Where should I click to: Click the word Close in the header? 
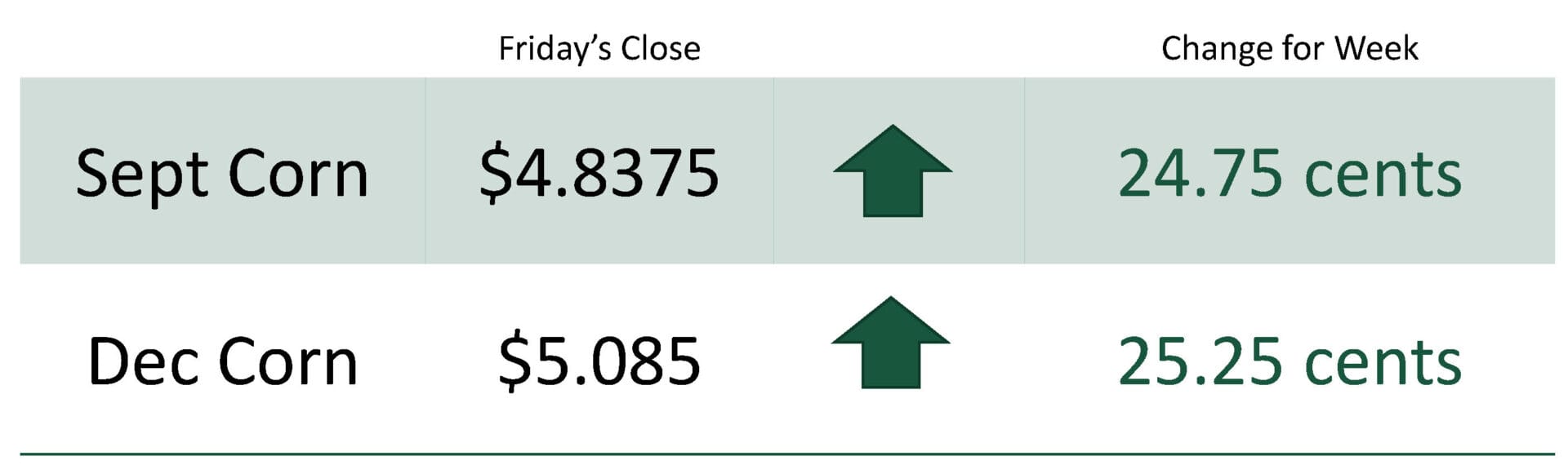click(x=660, y=49)
